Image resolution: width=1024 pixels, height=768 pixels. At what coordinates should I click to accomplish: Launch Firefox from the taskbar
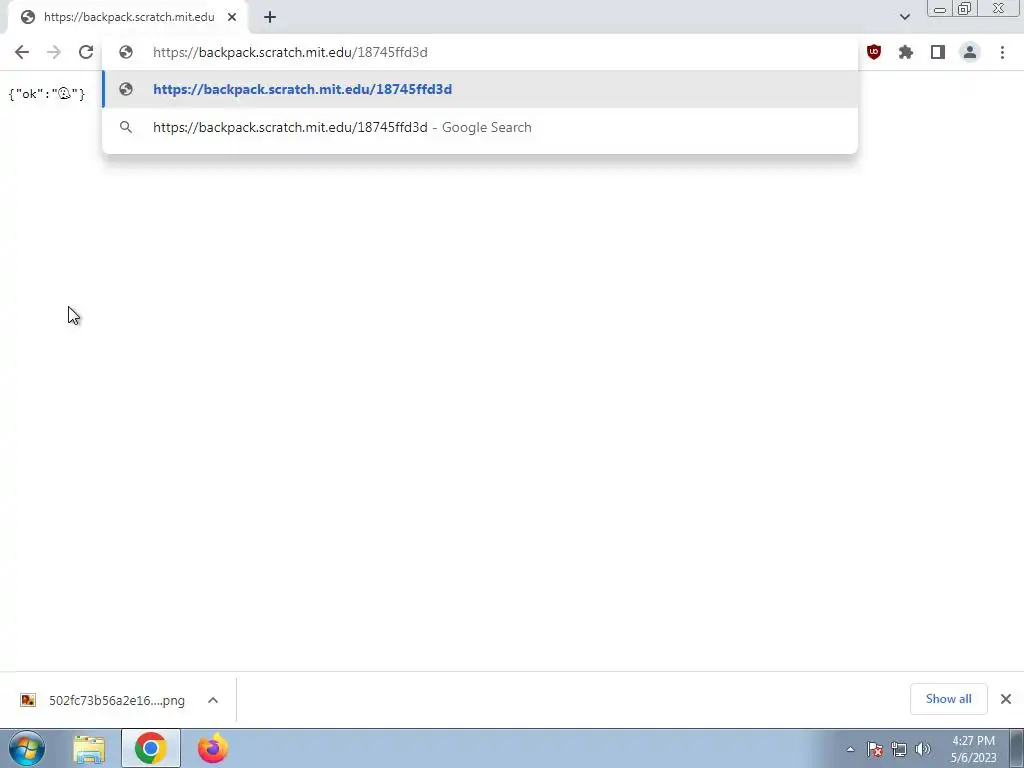[x=213, y=748]
